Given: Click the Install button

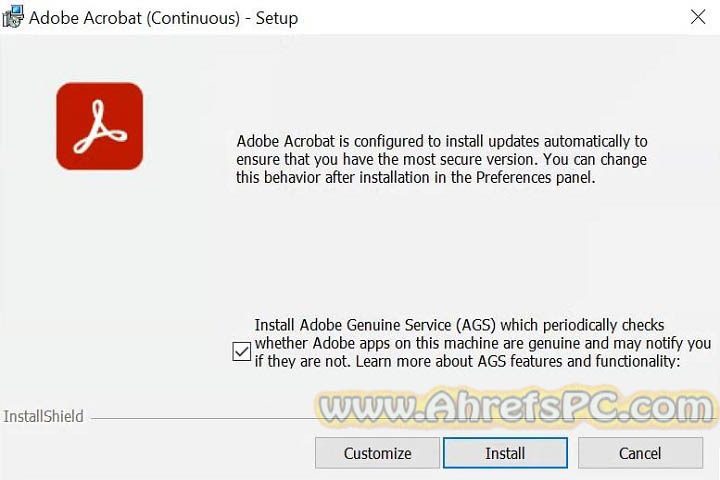Looking at the screenshot, I should point(505,453).
